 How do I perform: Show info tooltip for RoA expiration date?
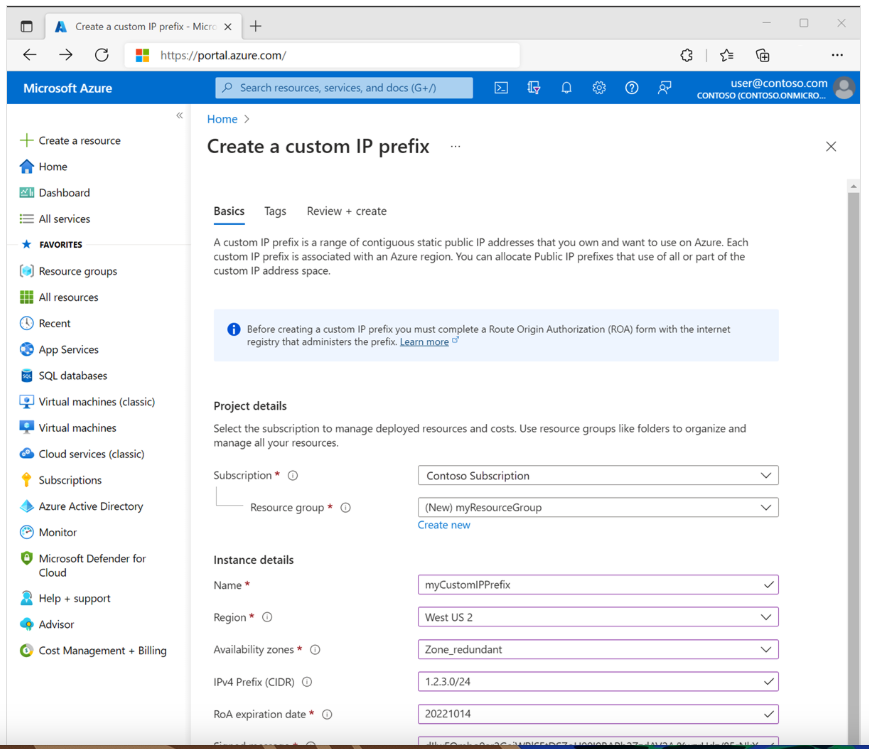(327, 714)
